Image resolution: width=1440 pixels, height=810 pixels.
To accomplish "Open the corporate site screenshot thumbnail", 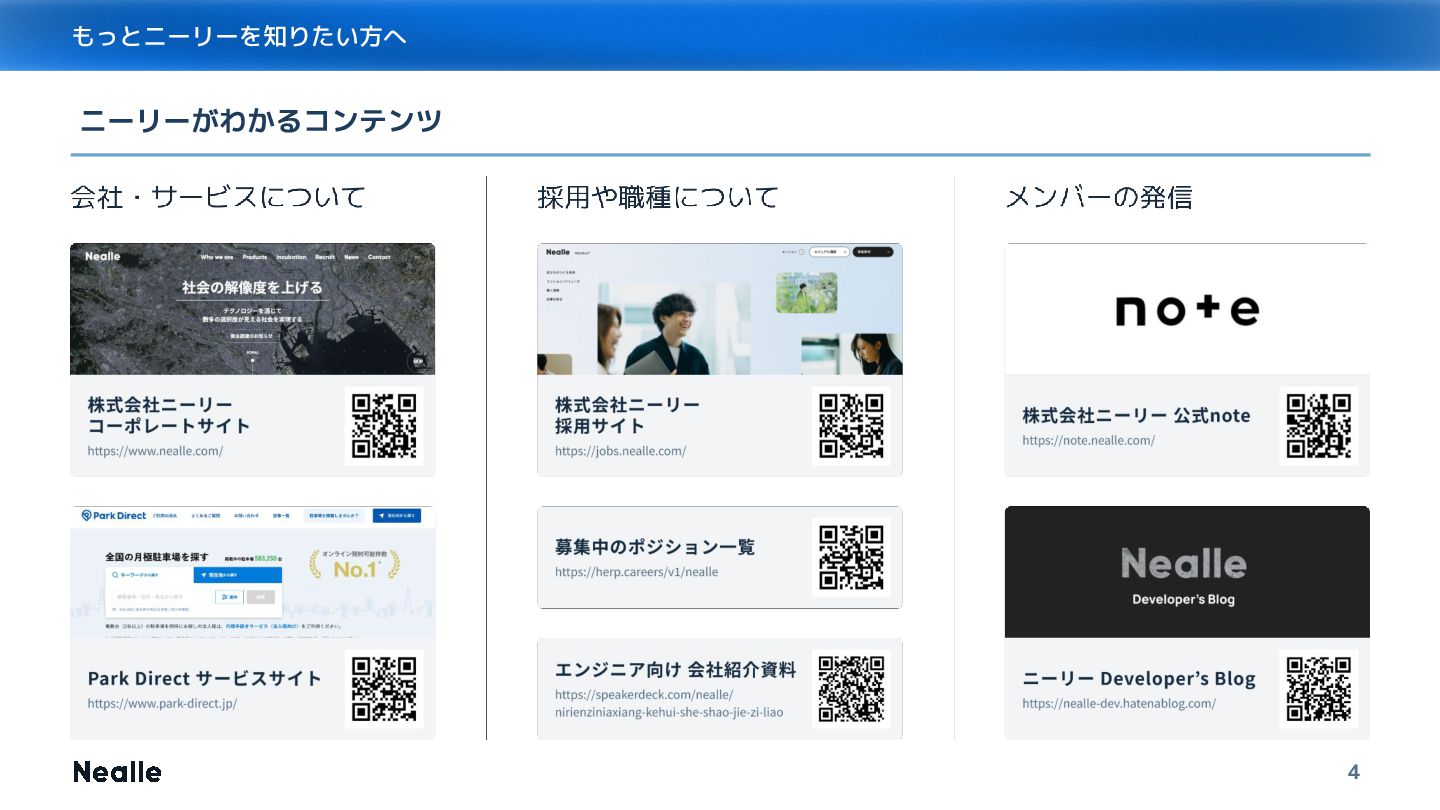I will pyautogui.click(x=252, y=309).
